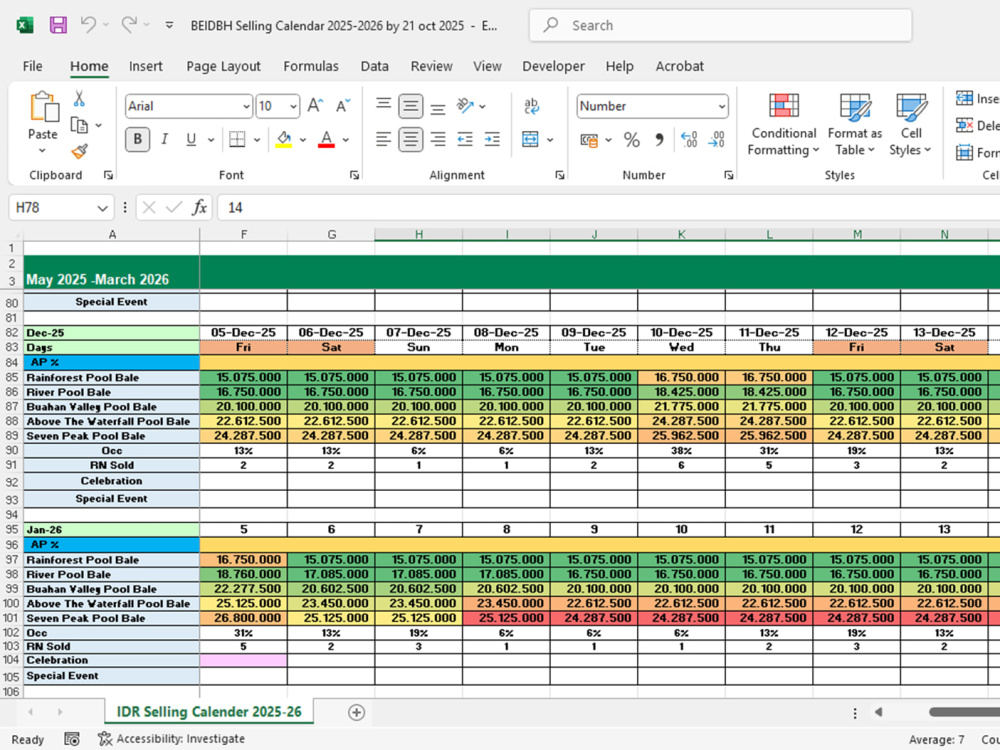Increase decimal places
Viewport: 1000px width, 750px height.
[689, 140]
